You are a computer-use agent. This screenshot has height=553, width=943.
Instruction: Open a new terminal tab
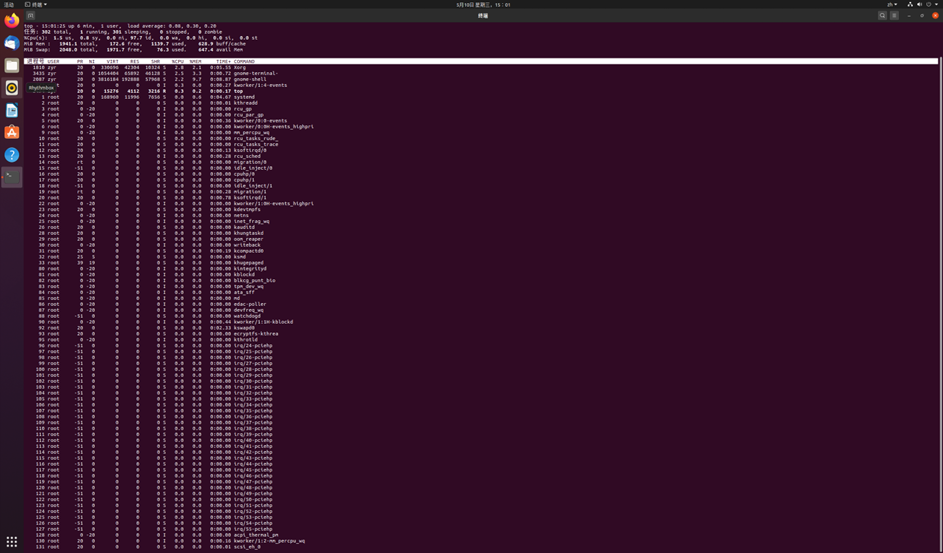point(31,16)
